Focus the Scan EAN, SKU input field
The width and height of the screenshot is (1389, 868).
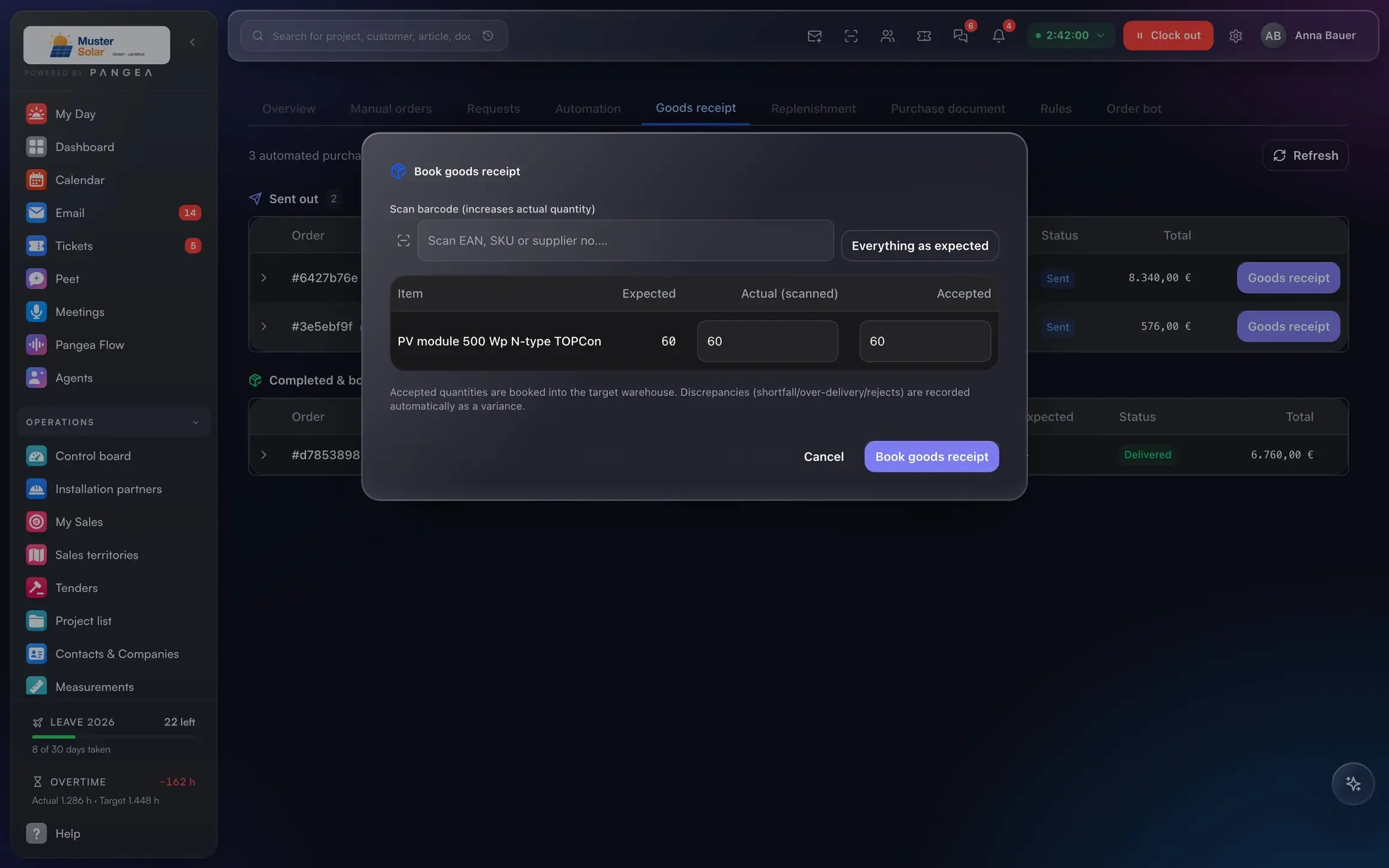click(x=625, y=240)
